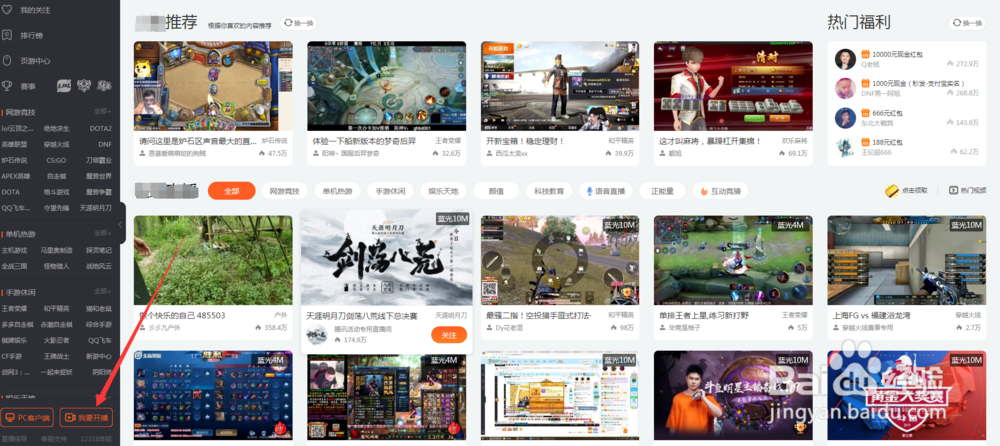
Task: Open the 客服支持 footer link
Action: pos(54,439)
